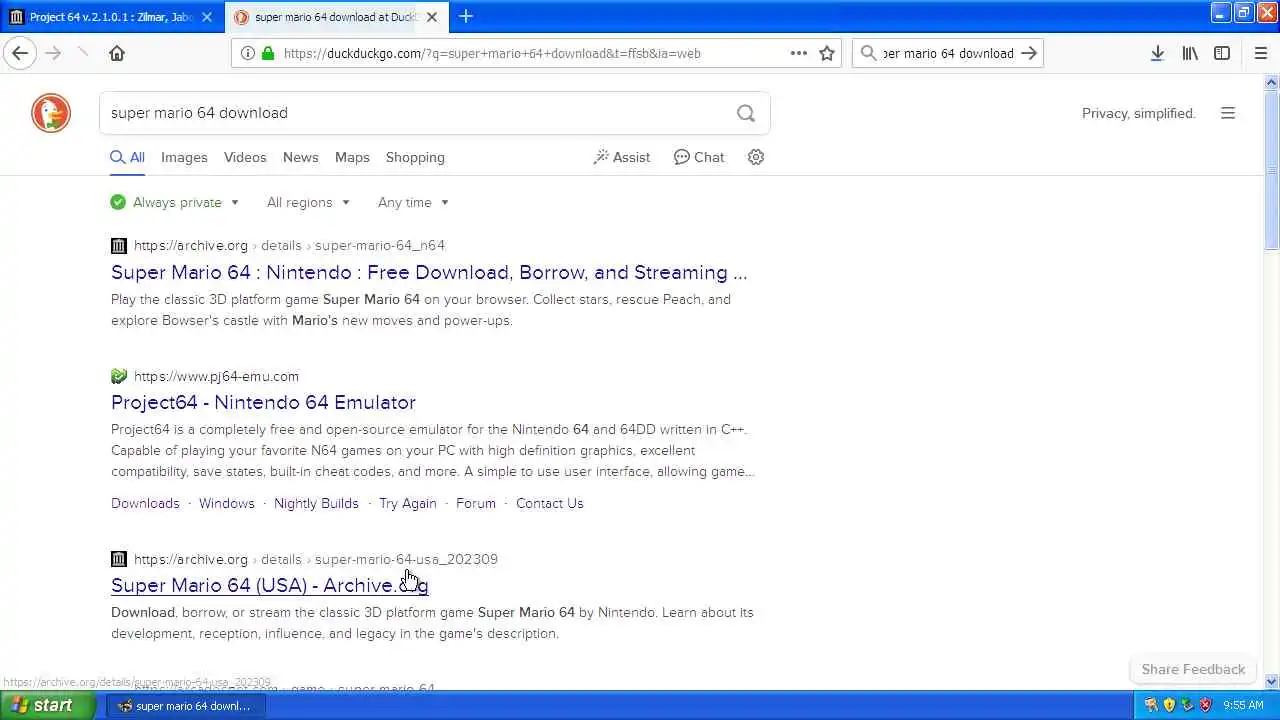Open the page actions three-dot menu
The height and width of the screenshot is (720, 1280).
799,53
